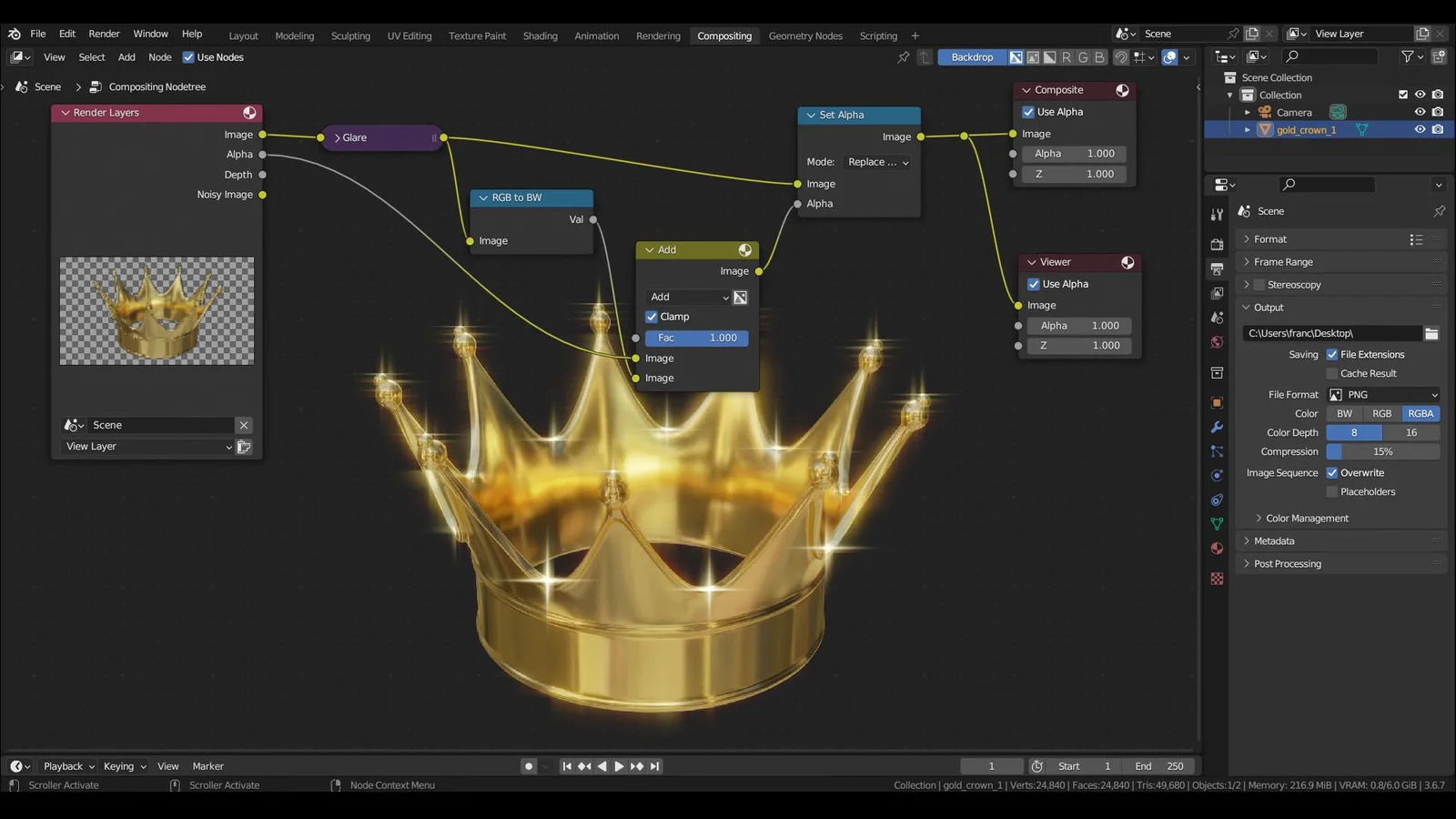1456x819 pixels.
Task: Adjust the Compression 15% slider
Action: pyautogui.click(x=1382, y=452)
